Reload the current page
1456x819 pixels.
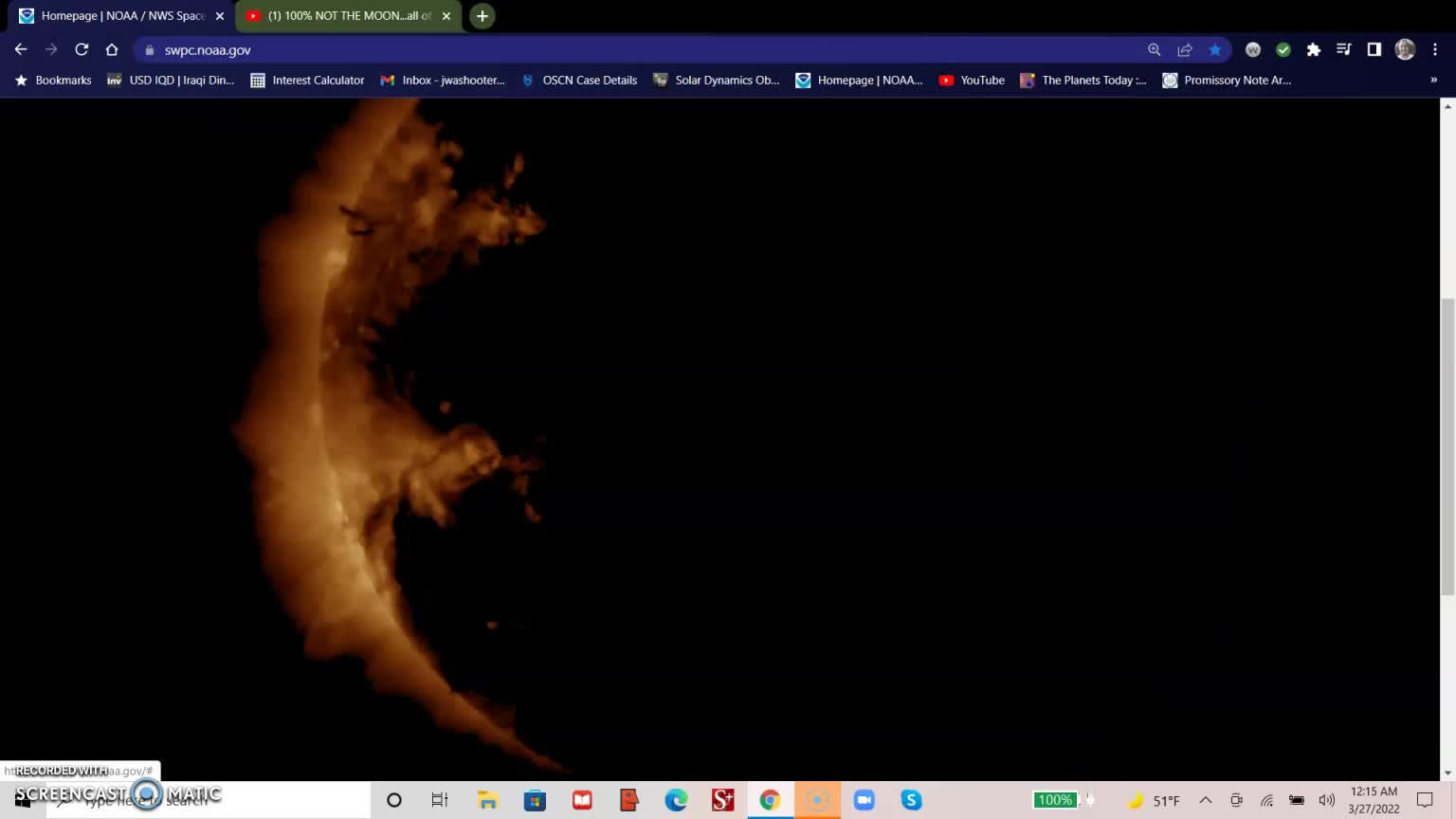82,49
